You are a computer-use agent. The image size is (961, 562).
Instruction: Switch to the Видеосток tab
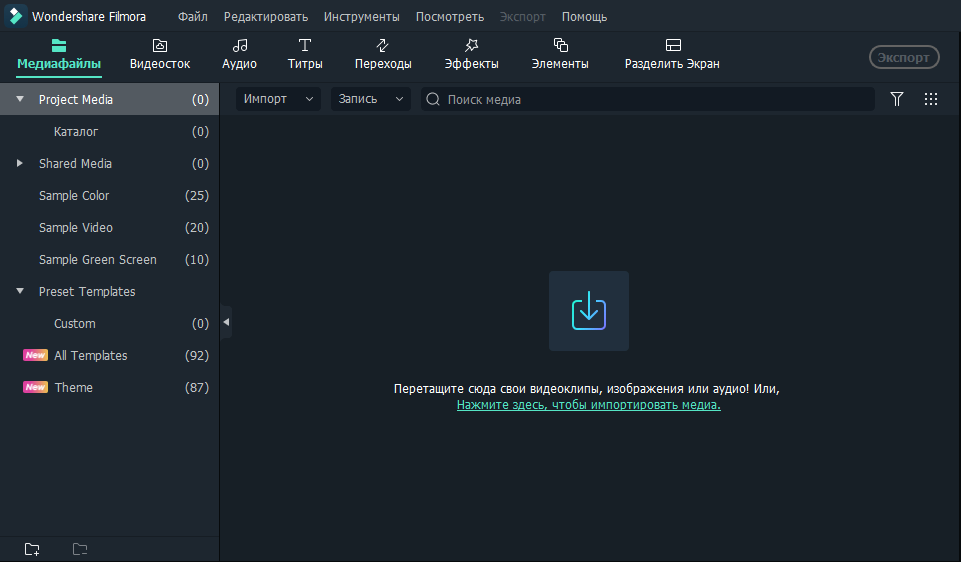click(160, 55)
